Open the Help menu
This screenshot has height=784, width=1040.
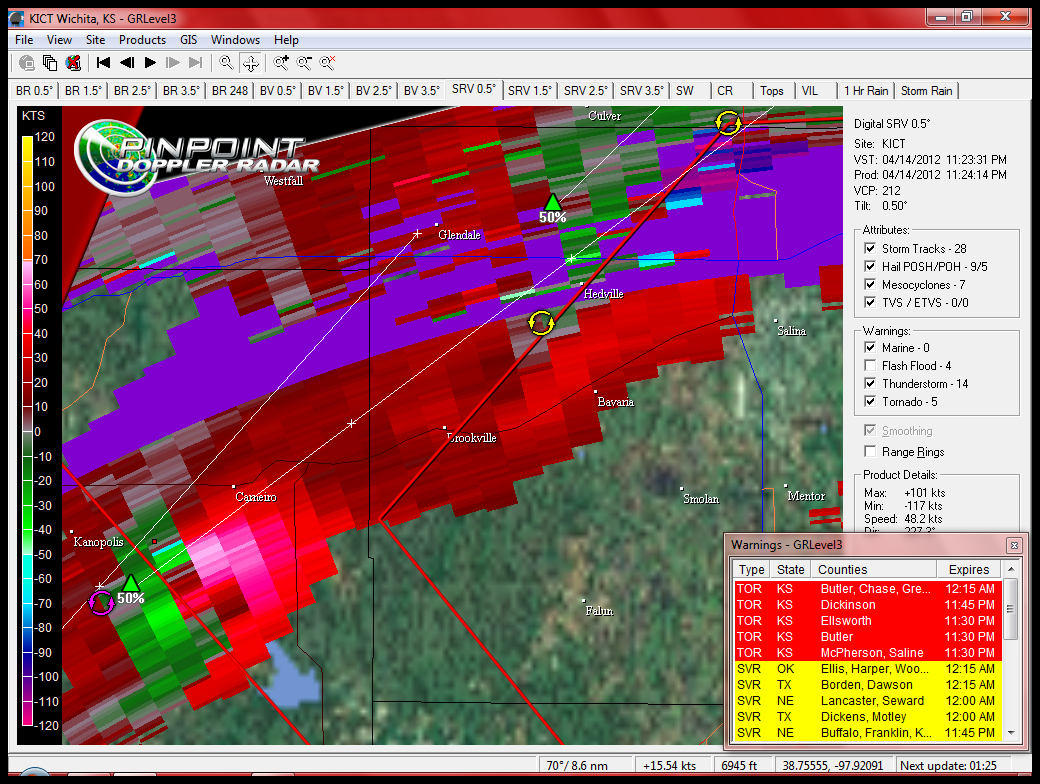(x=287, y=40)
